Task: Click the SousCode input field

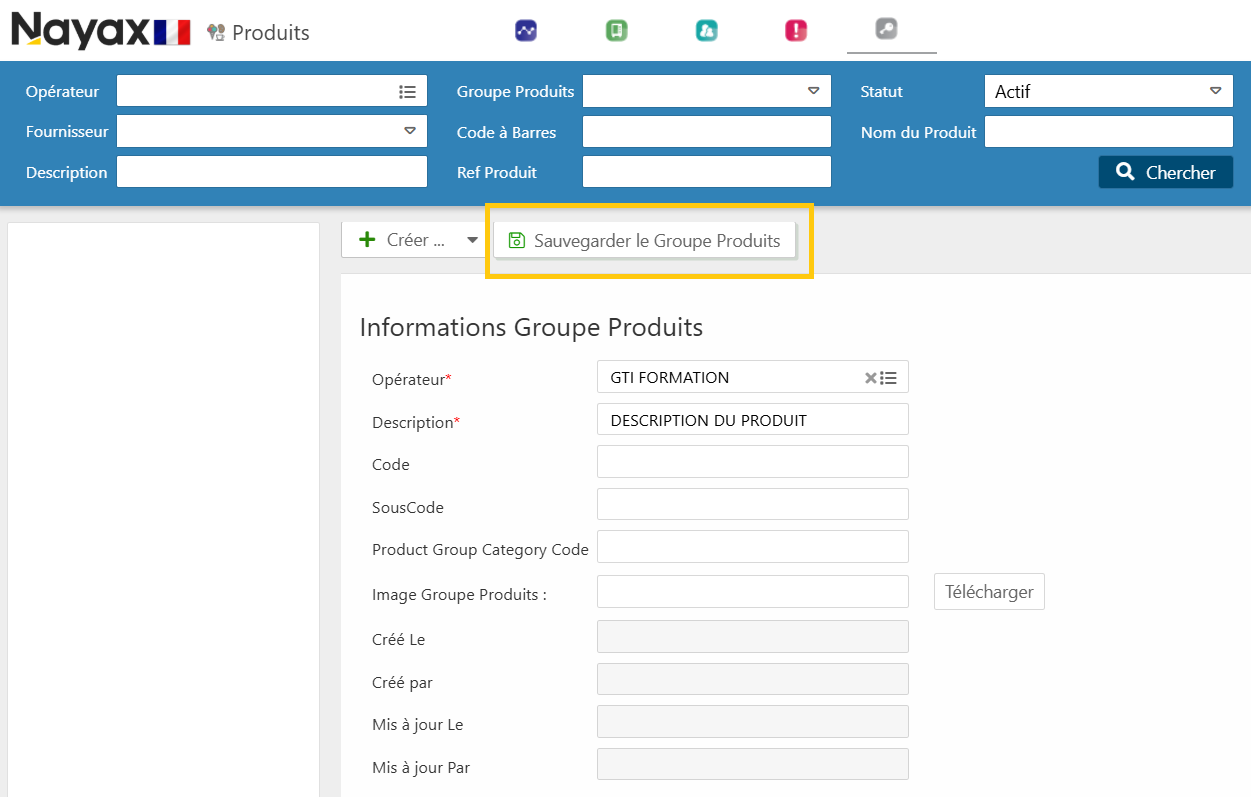Action: 752,504
